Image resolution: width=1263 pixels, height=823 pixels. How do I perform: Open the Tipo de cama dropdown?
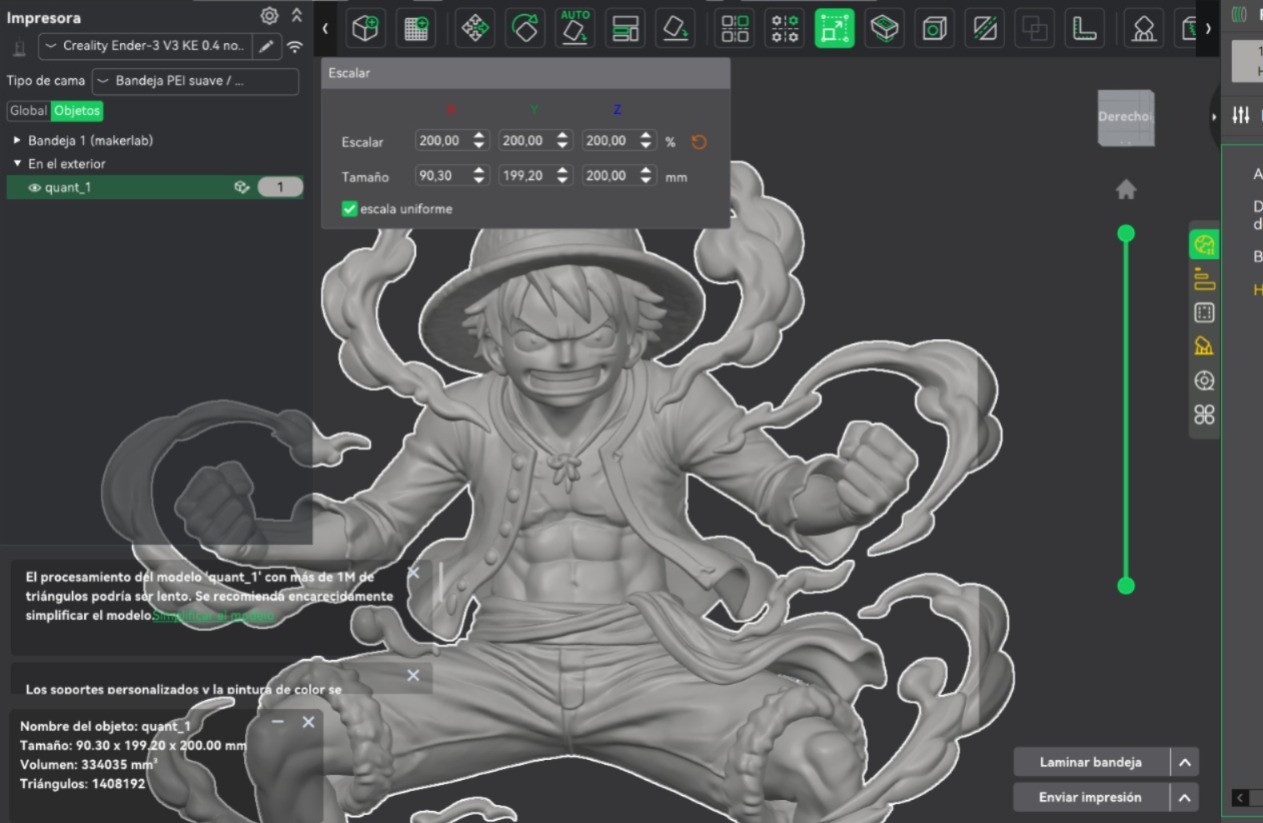[195, 81]
